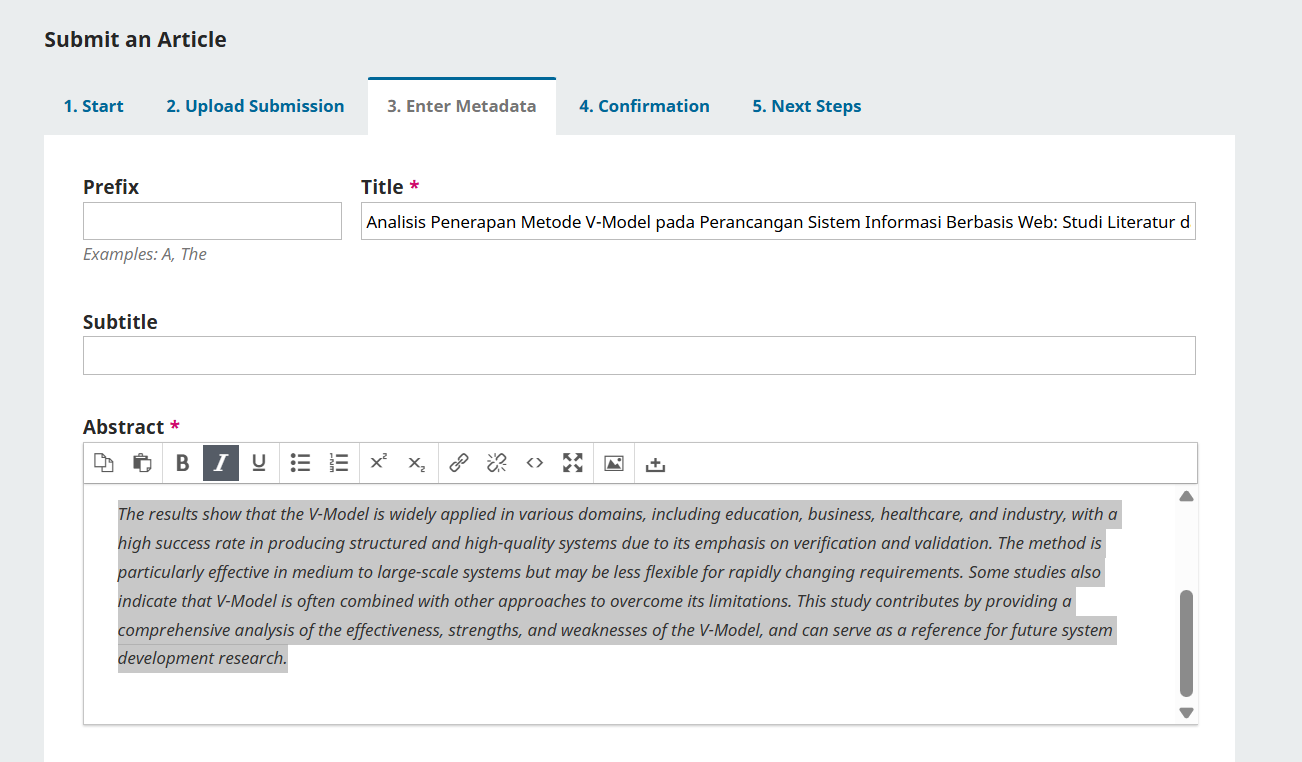
Task: Apply subscript formatting
Action: click(417, 463)
